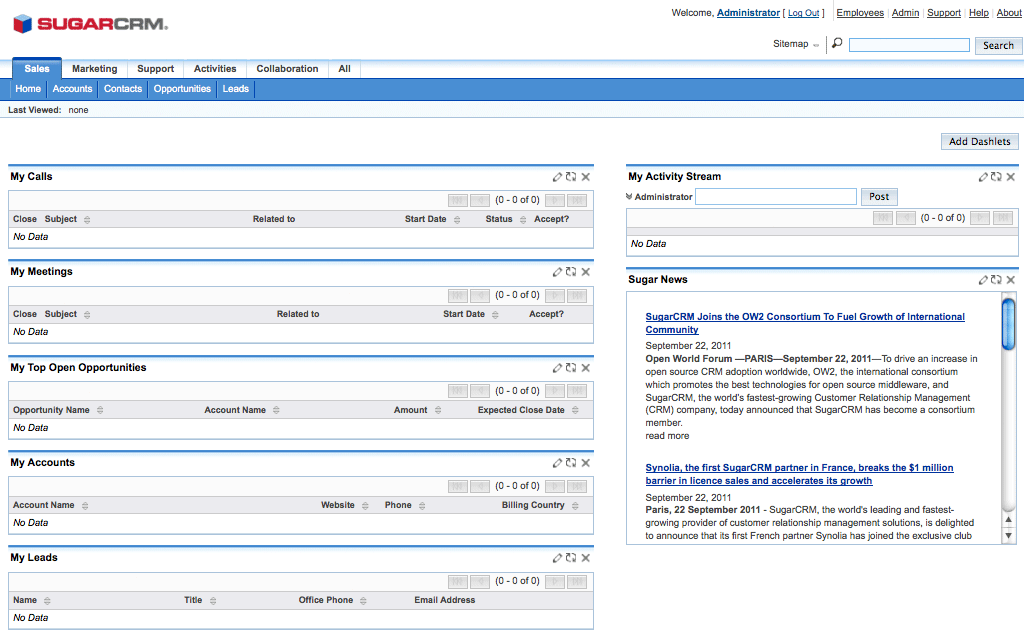Edit the My Calls dashlet
Screen dimensions: 1024x640
point(558,177)
